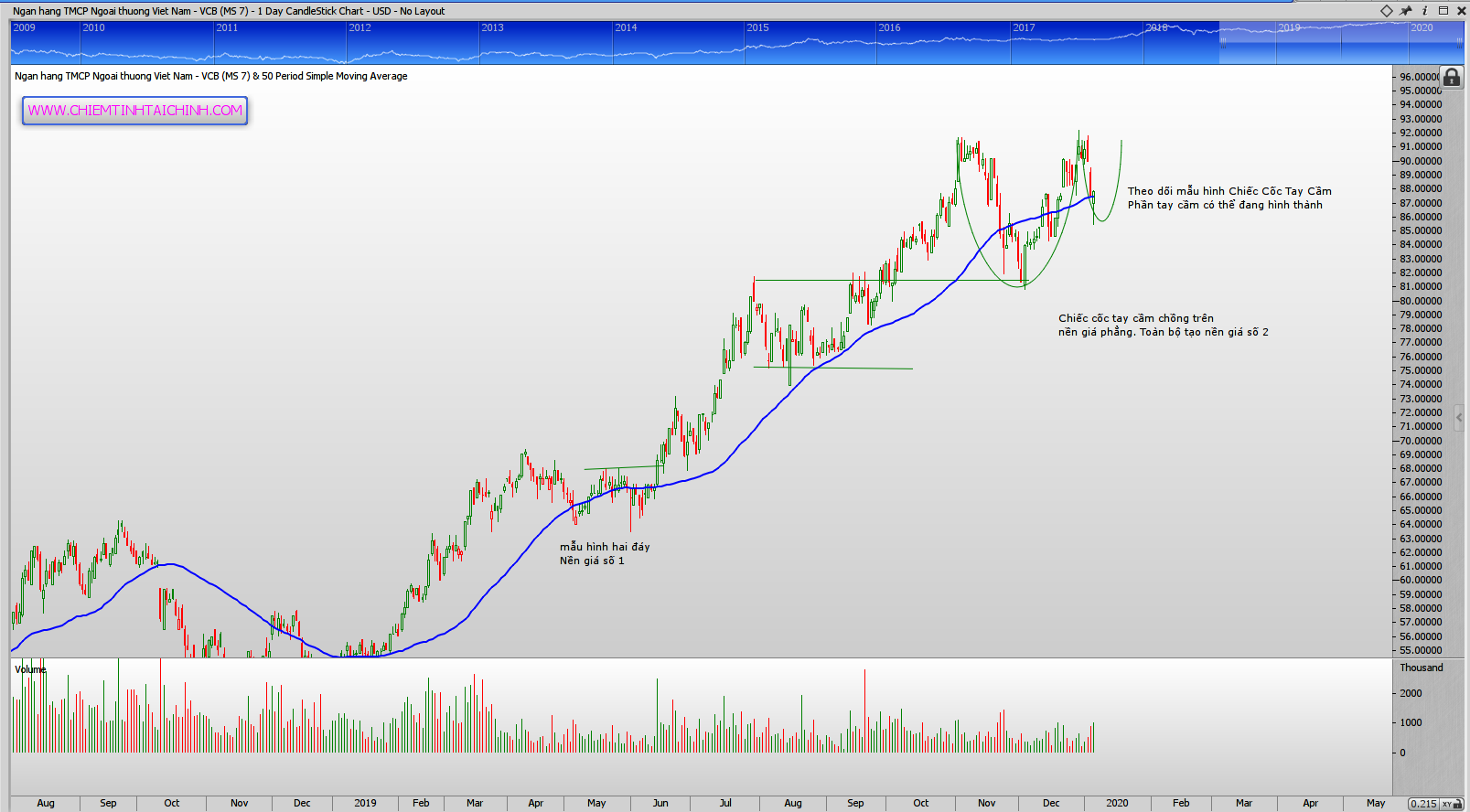The width and height of the screenshot is (1470, 812).
Task: Click the chart title with 50 Period SMA
Action: click(211, 76)
